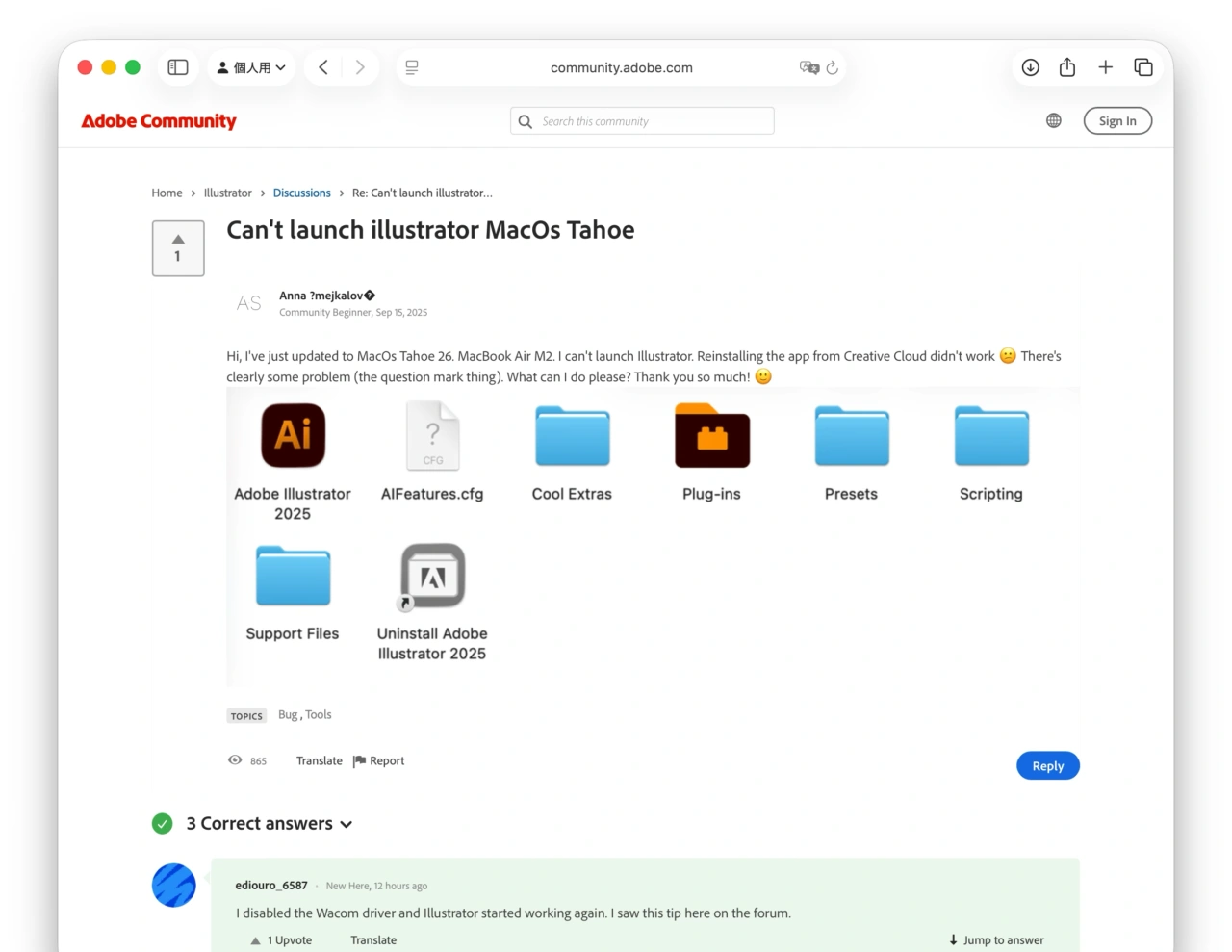Click the page translate icon in address bar
Viewport: 1232px width, 952px height.
(808, 67)
